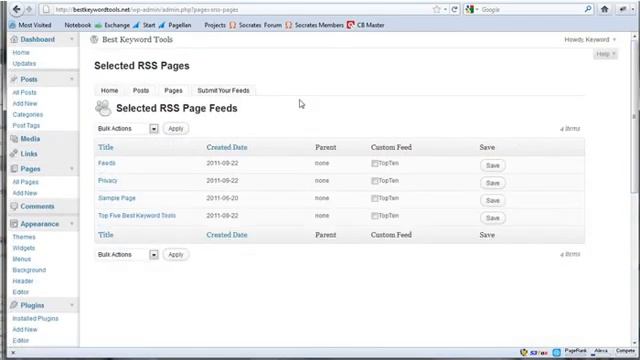Open the Pages section icon

[14, 169]
